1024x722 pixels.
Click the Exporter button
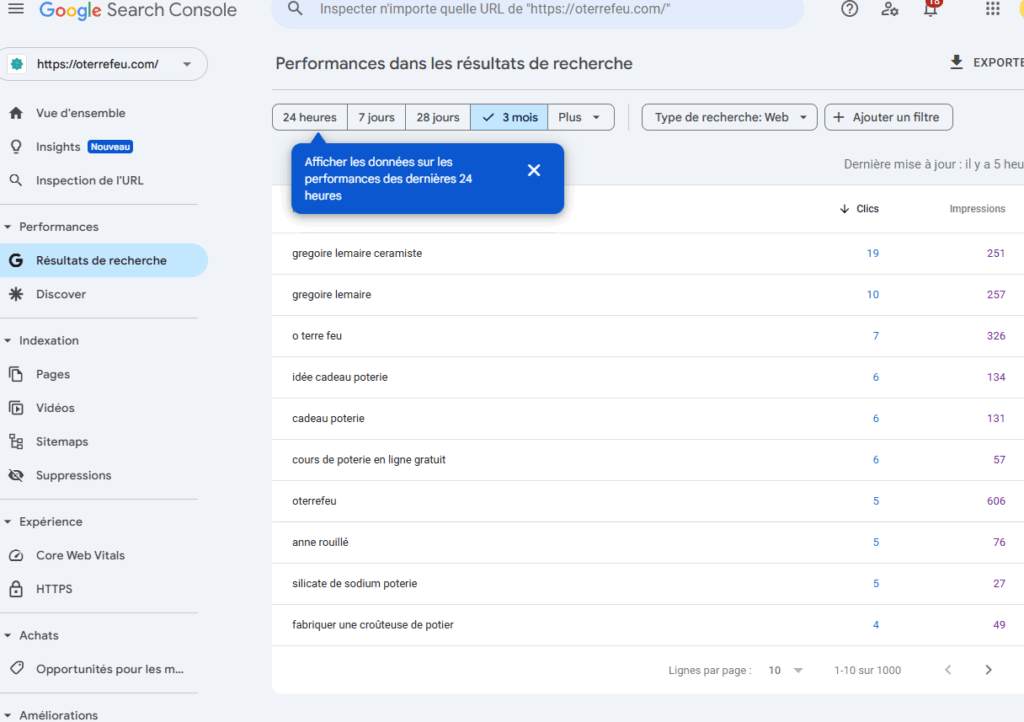[986, 63]
